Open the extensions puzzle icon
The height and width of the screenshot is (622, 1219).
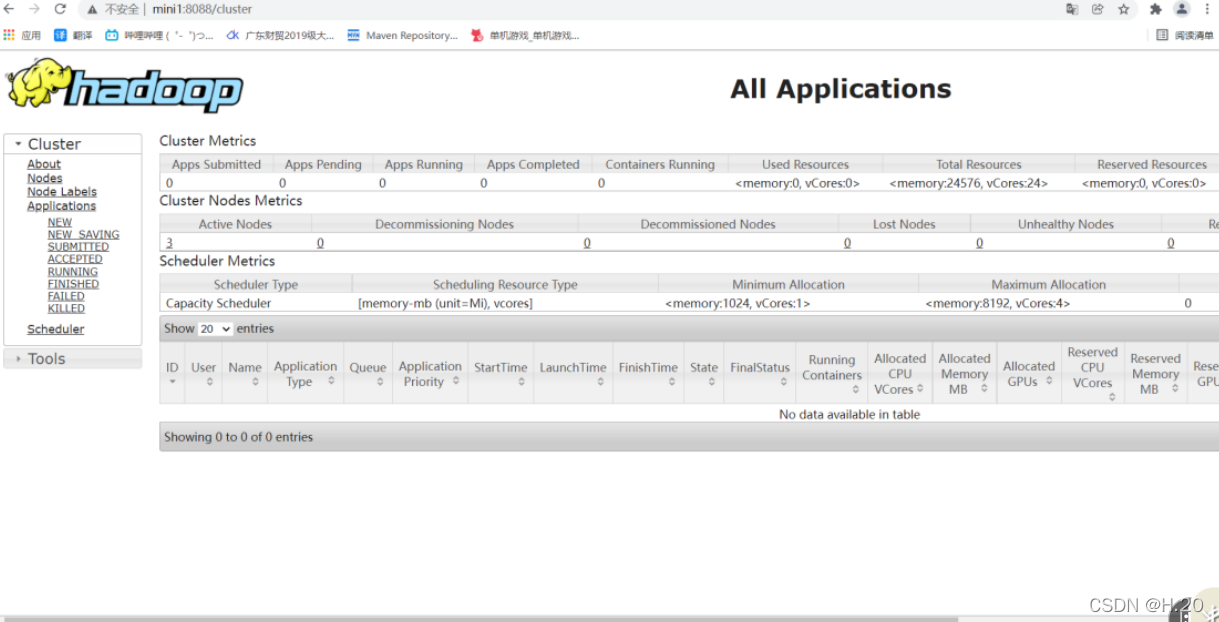1156,9
